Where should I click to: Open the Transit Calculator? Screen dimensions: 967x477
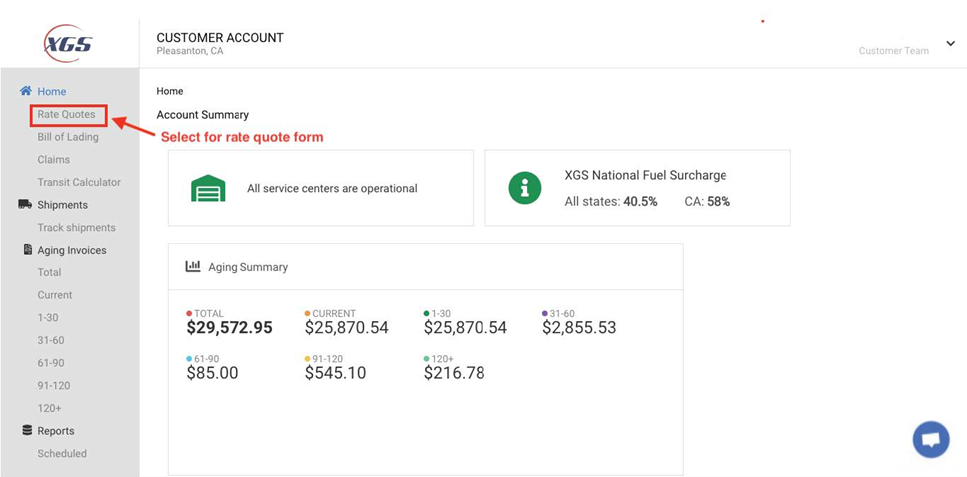click(79, 182)
